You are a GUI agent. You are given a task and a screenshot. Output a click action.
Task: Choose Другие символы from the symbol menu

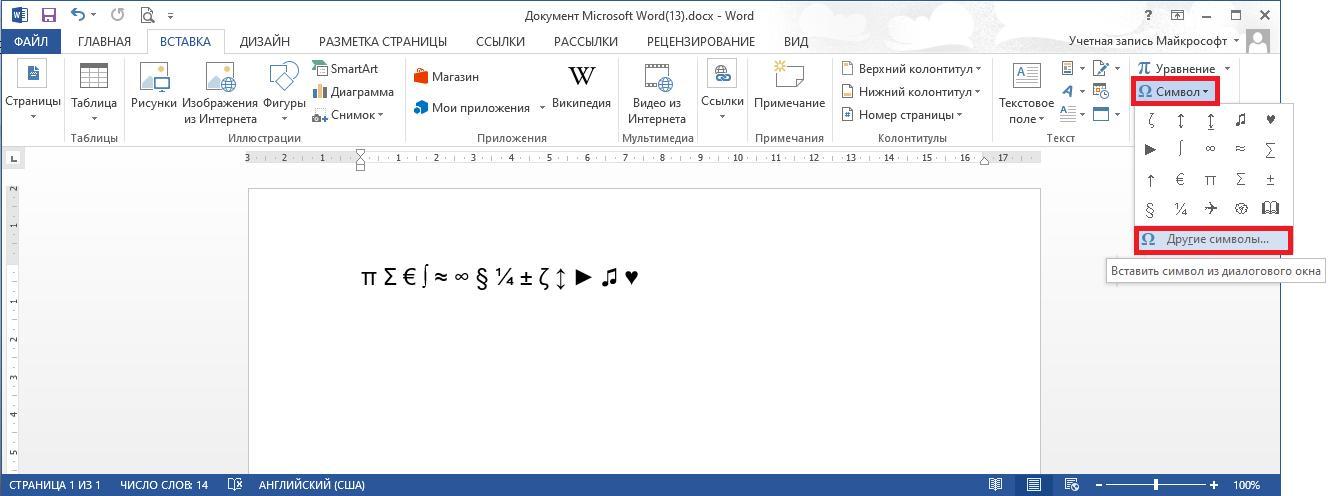coord(1214,239)
